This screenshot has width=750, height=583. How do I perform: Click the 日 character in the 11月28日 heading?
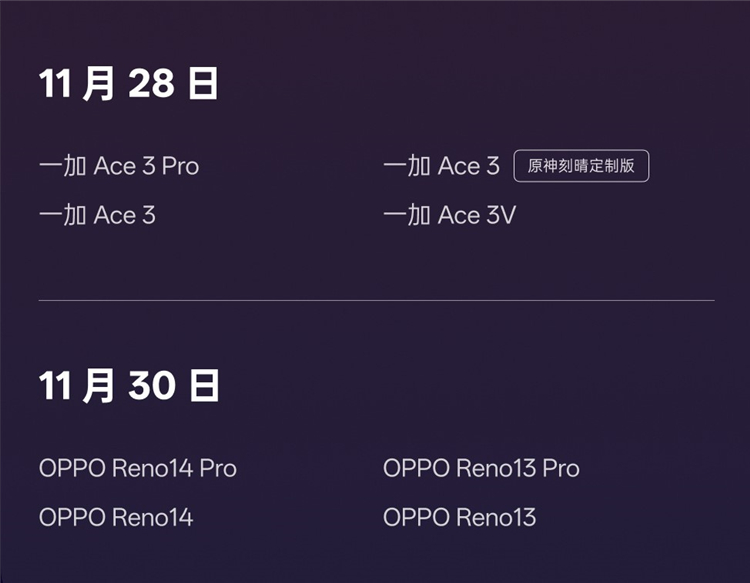click(203, 85)
